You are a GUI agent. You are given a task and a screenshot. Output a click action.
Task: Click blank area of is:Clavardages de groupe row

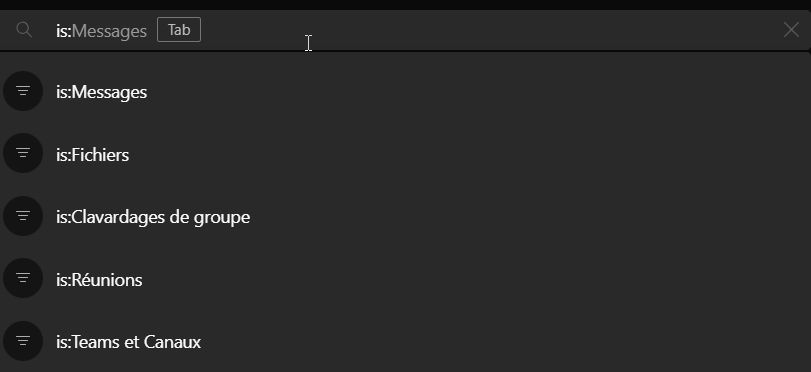pyautogui.click(x=517, y=217)
